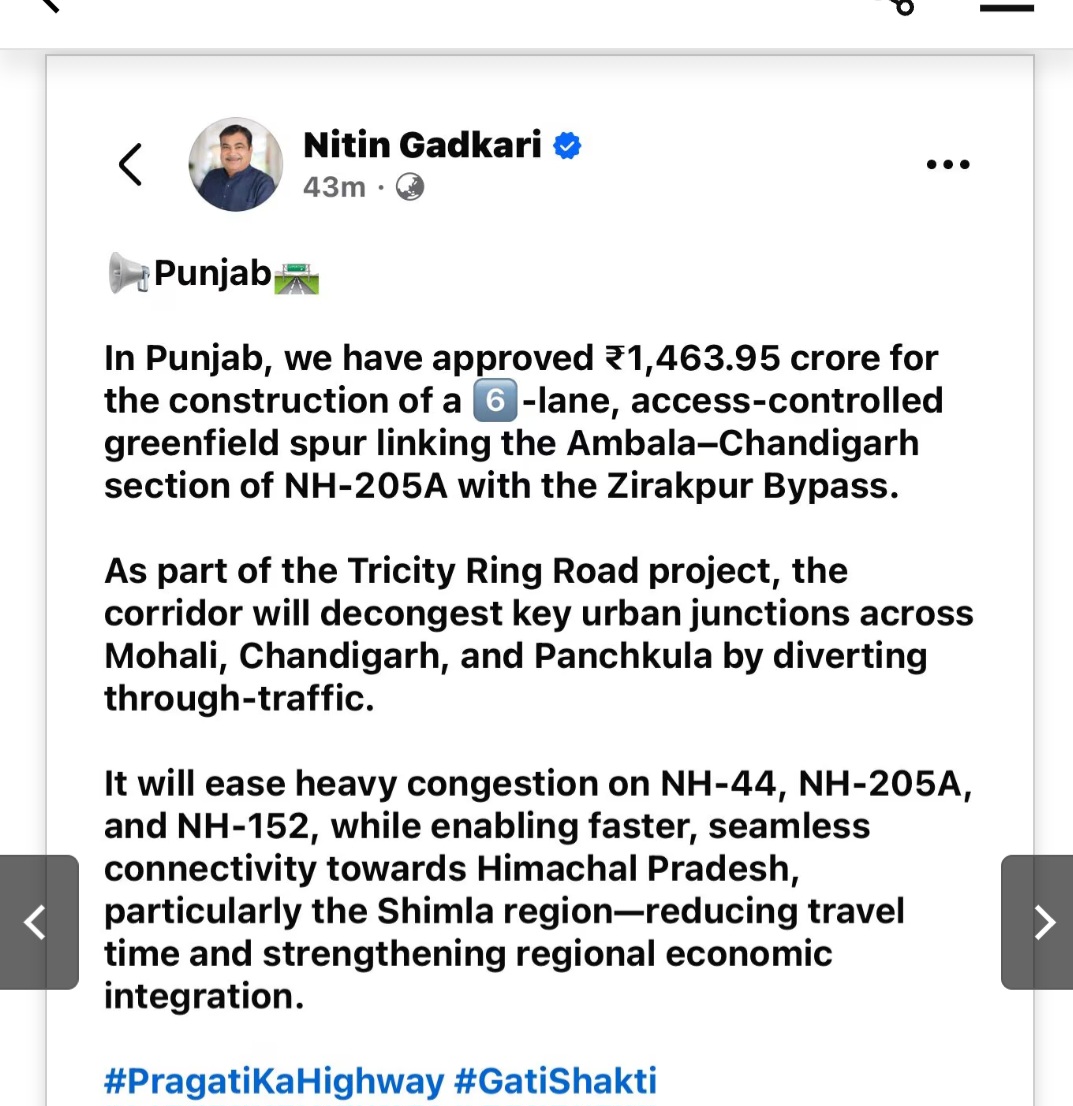
Task: View Nitin Gadkari's profile picture
Action: click(236, 164)
